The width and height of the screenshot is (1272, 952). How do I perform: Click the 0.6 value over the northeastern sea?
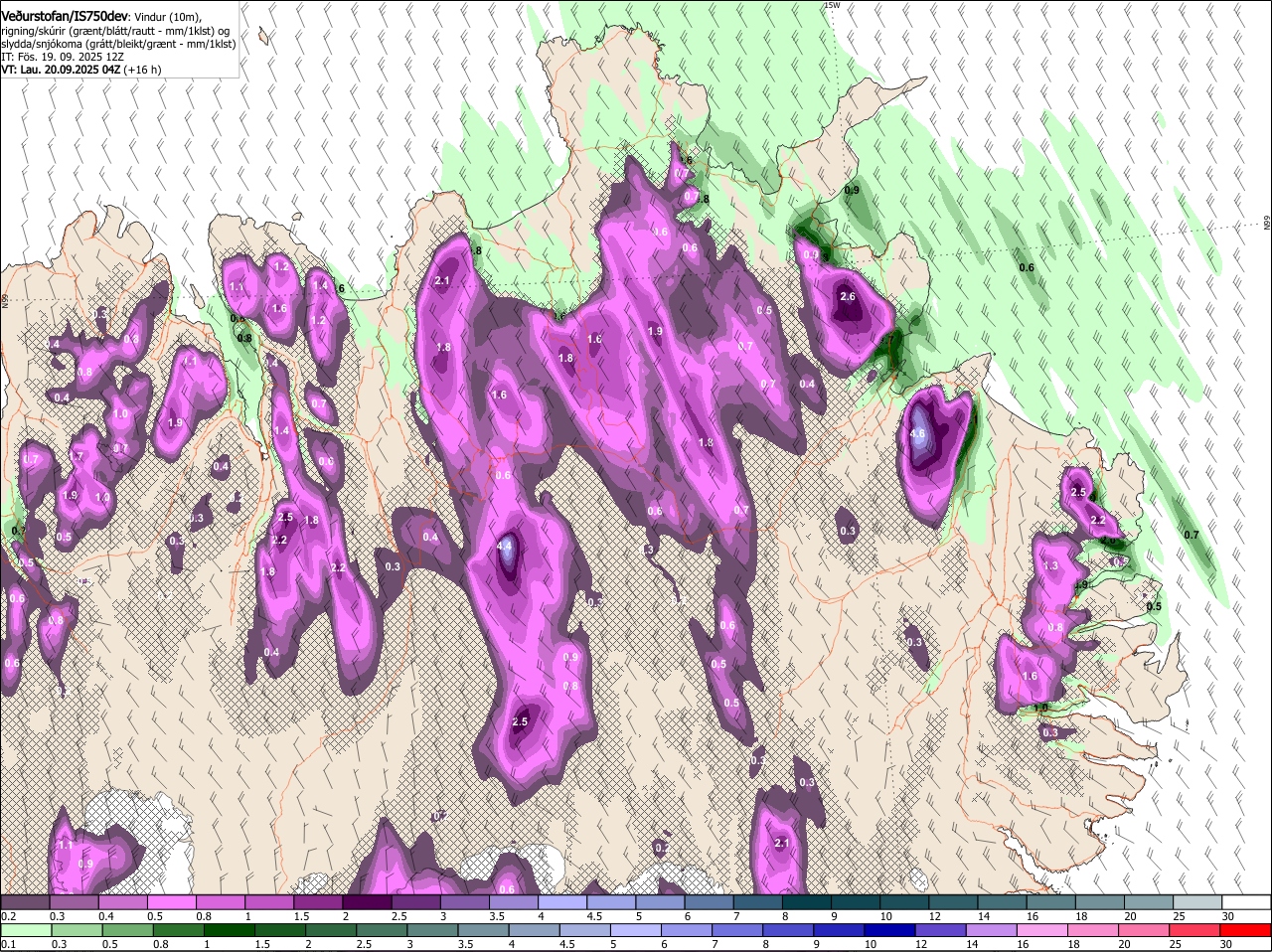tap(1027, 267)
